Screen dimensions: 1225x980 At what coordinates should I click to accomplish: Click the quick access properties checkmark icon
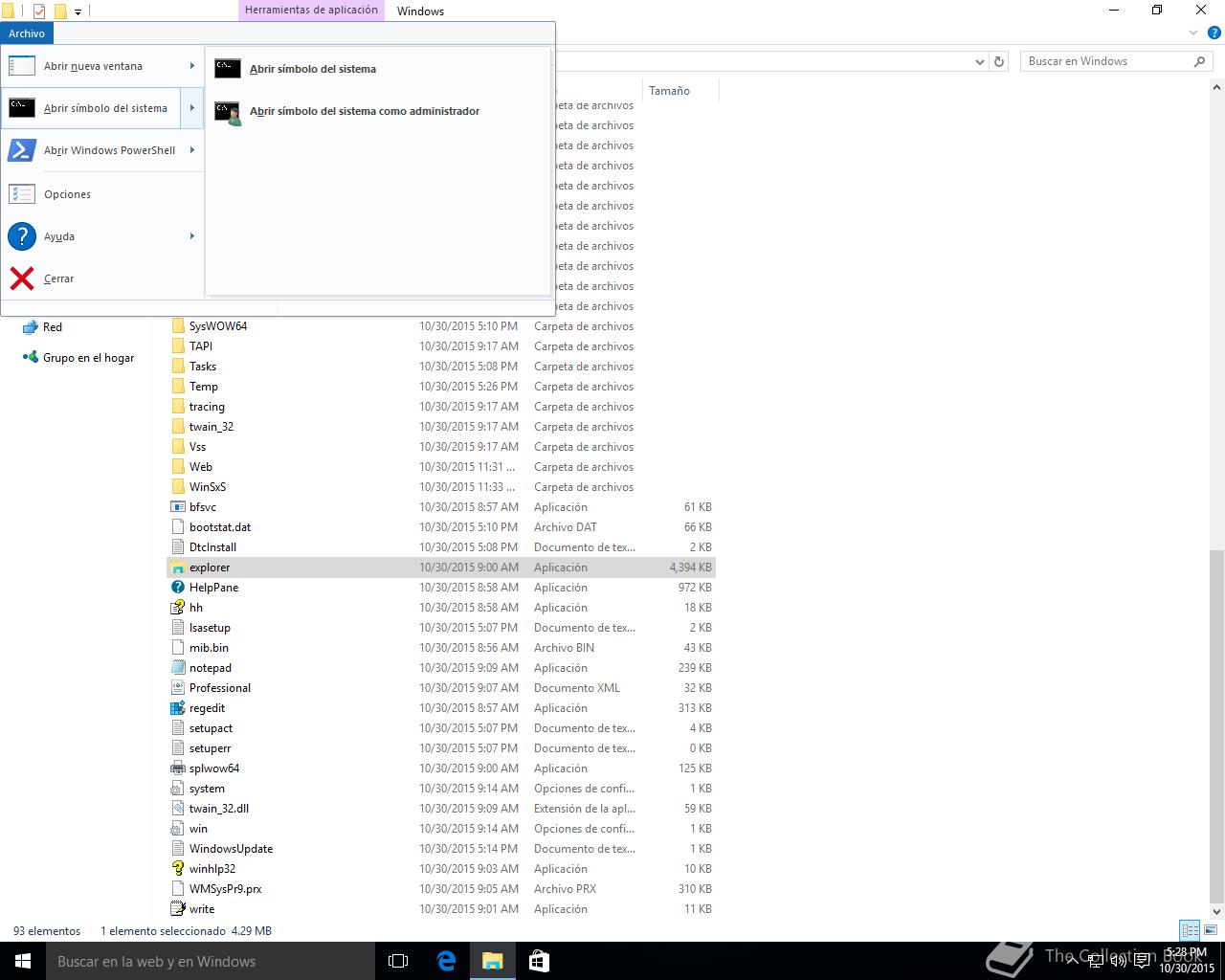click(39, 11)
